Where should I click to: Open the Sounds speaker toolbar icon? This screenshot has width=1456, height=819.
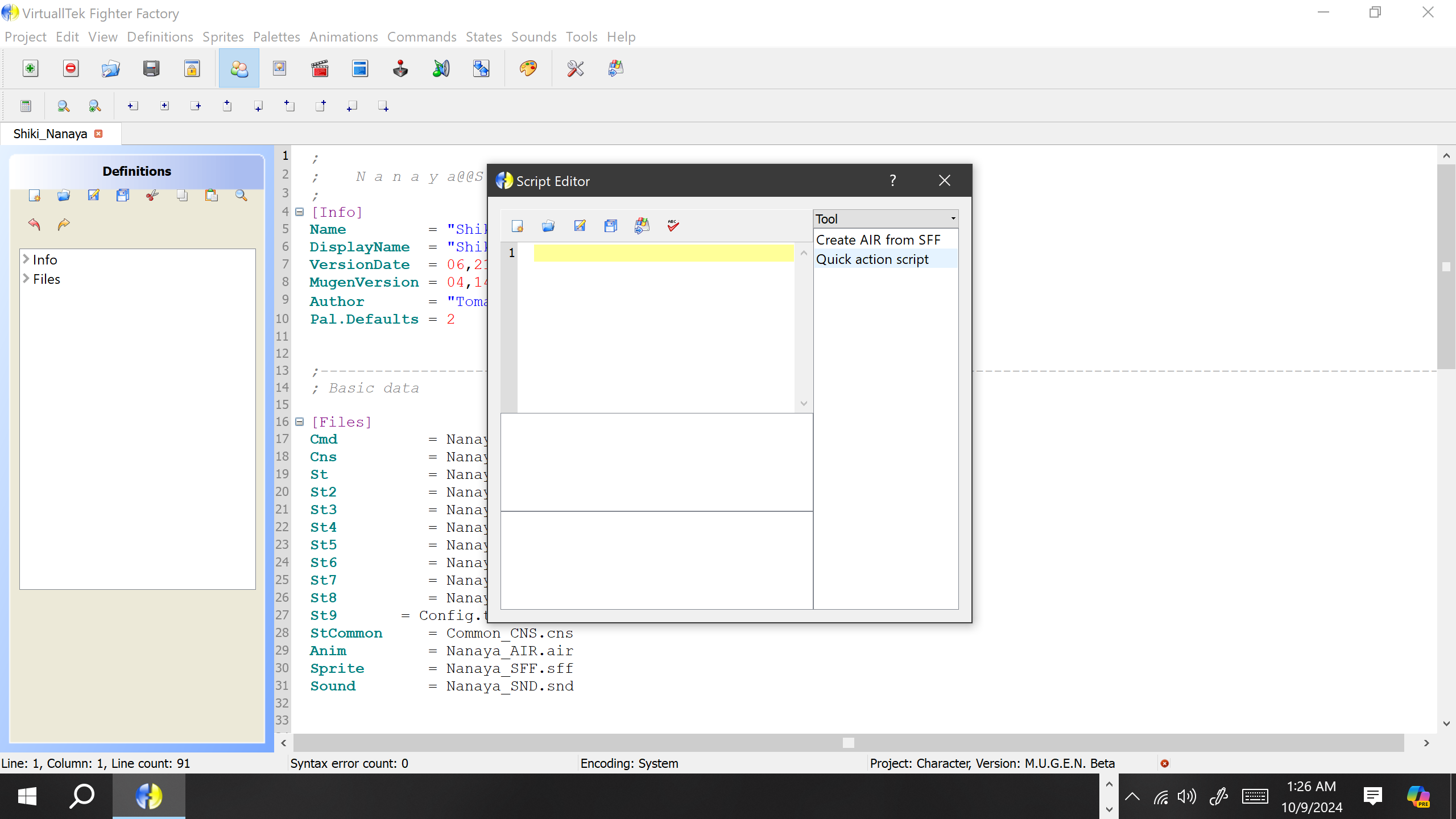coord(441,69)
